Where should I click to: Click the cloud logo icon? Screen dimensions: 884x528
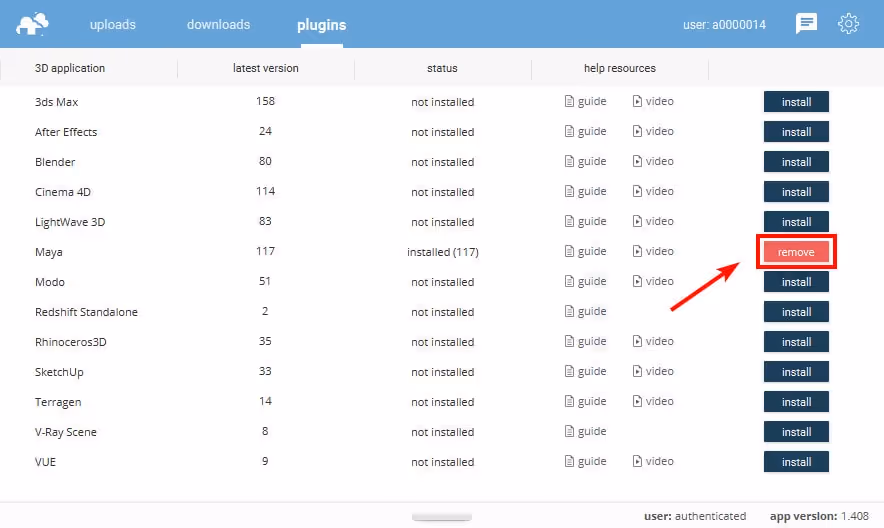pos(32,24)
